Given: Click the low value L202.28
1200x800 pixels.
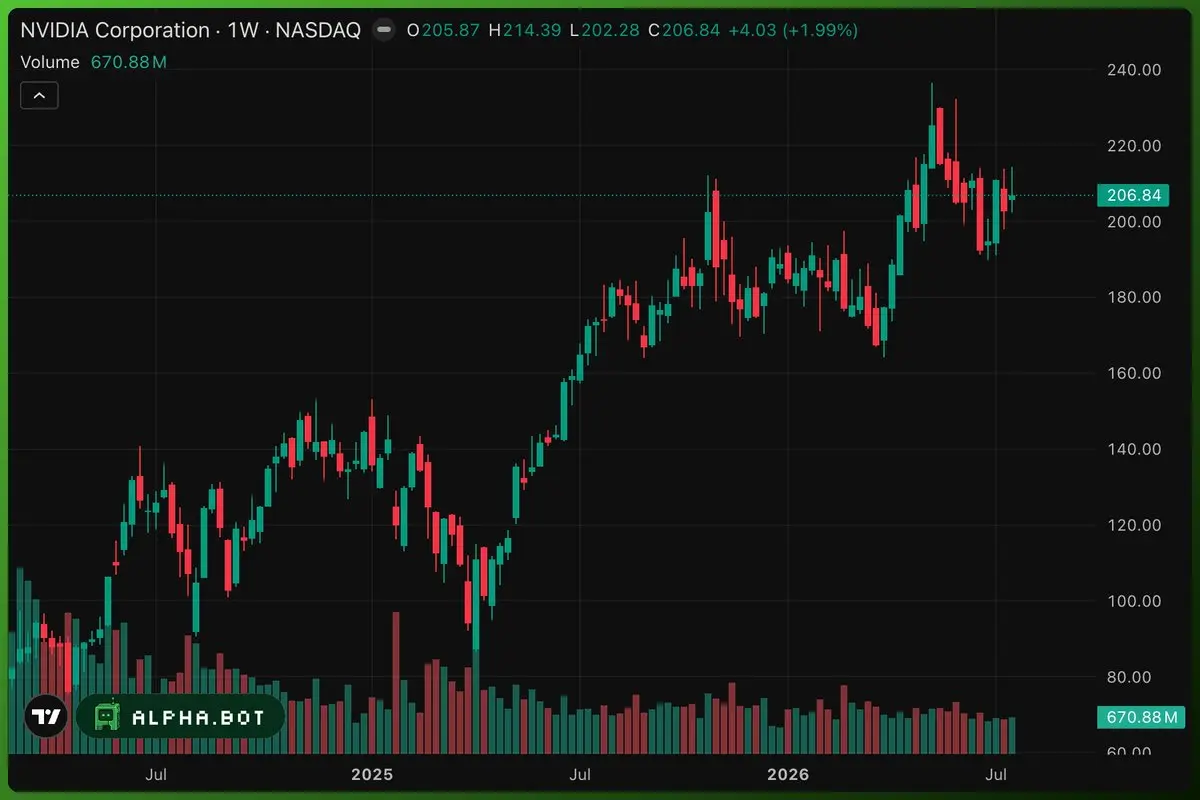Looking at the screenshot, I should [x=604, y=30].
